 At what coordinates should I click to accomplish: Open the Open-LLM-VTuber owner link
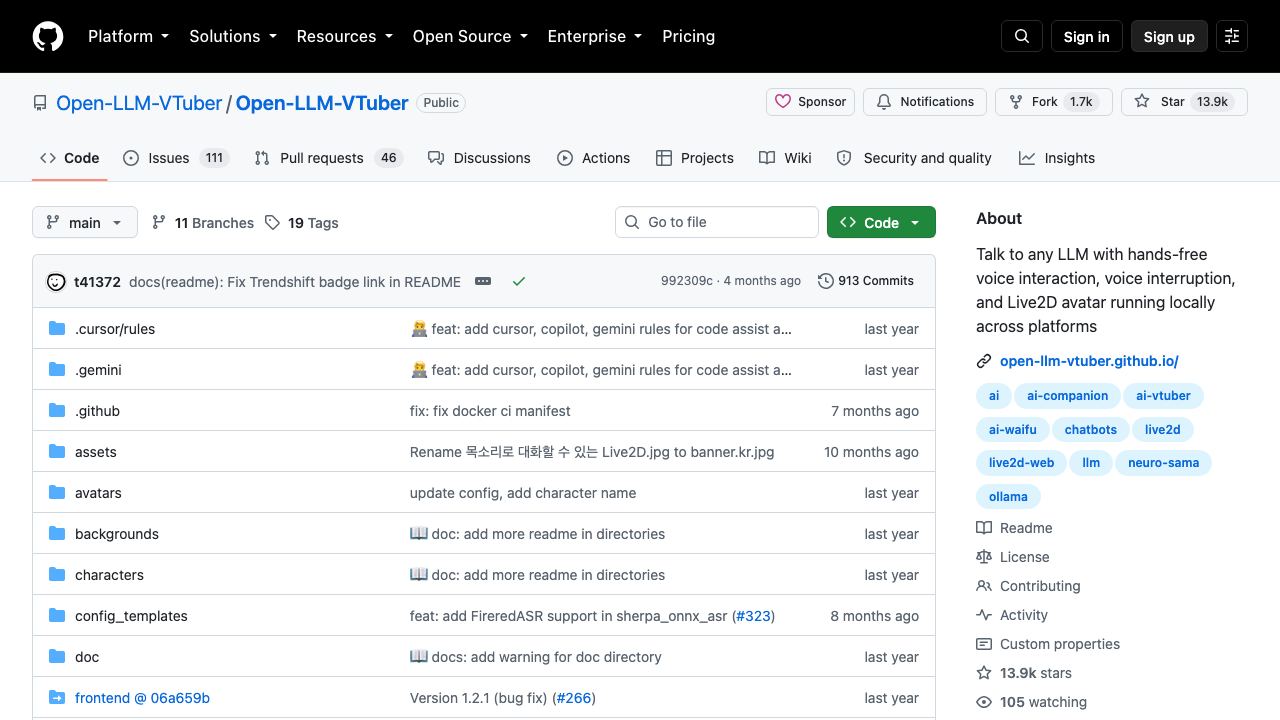(x=139, y=103)
